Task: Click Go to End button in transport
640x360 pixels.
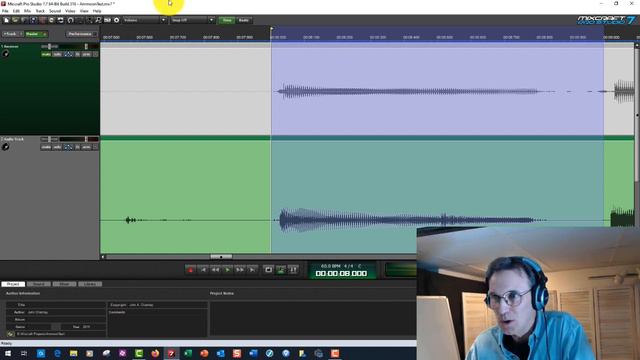Action: 252,269
